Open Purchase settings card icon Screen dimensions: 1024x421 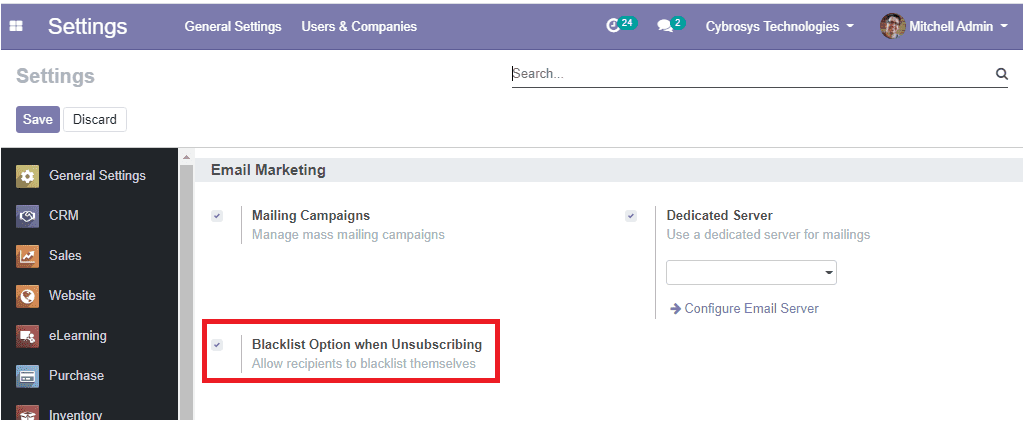pos(27,376)
